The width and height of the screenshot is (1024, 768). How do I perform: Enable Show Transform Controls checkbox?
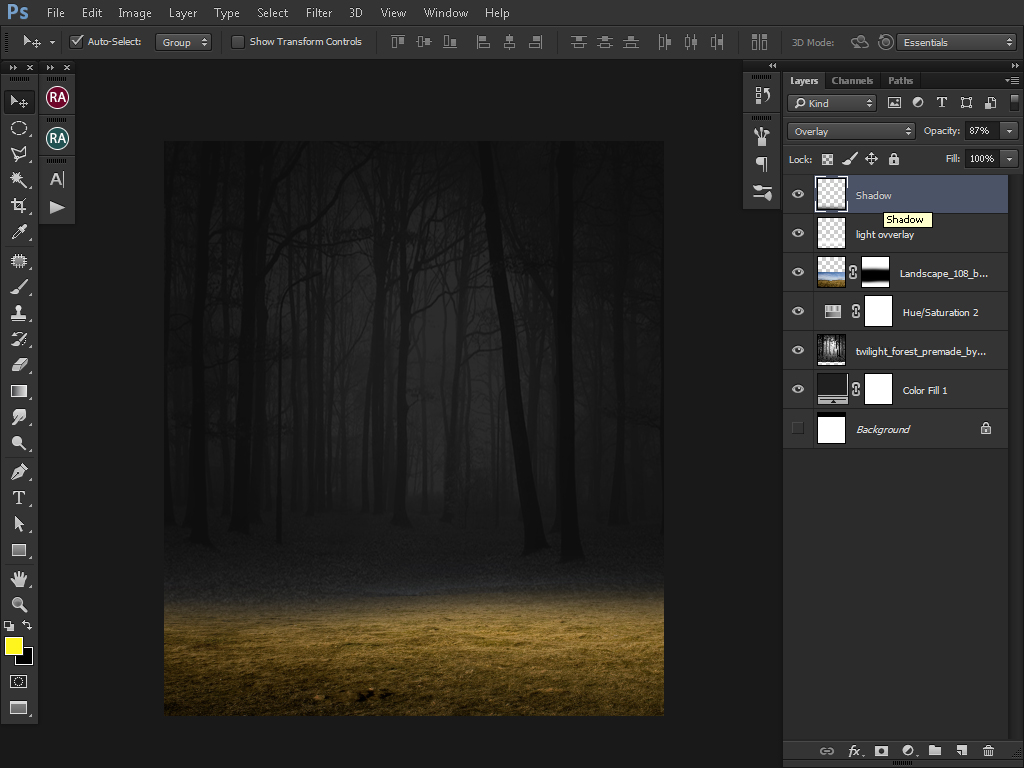(x=238, y=42)
